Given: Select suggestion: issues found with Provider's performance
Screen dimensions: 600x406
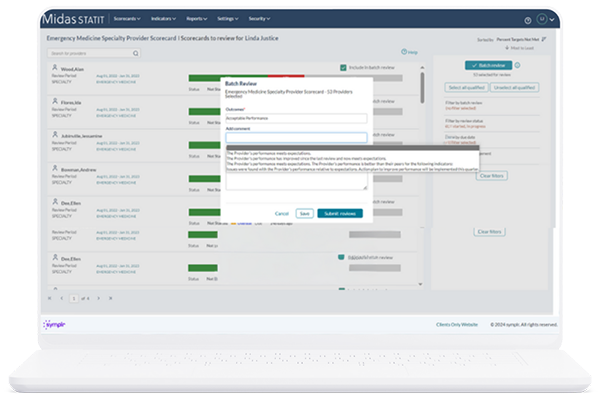Looking at the screenshot, I should (352, 169).
